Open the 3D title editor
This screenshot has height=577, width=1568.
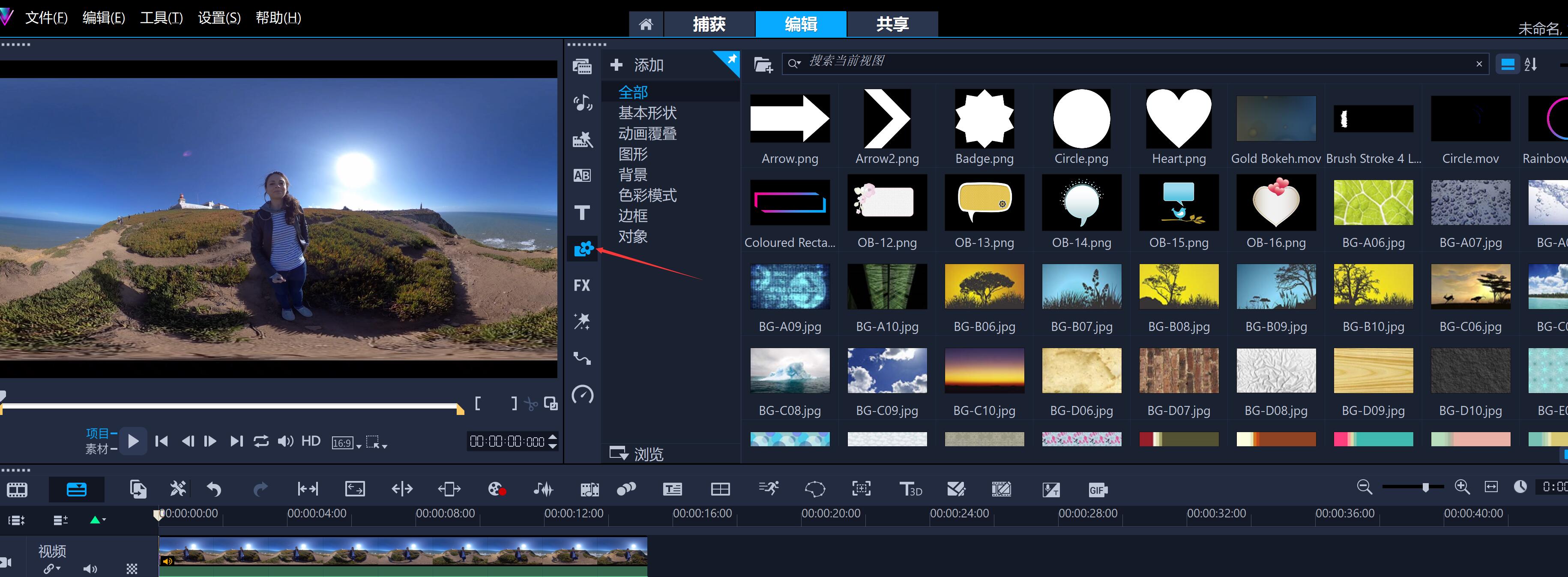[x=911, y=489]
